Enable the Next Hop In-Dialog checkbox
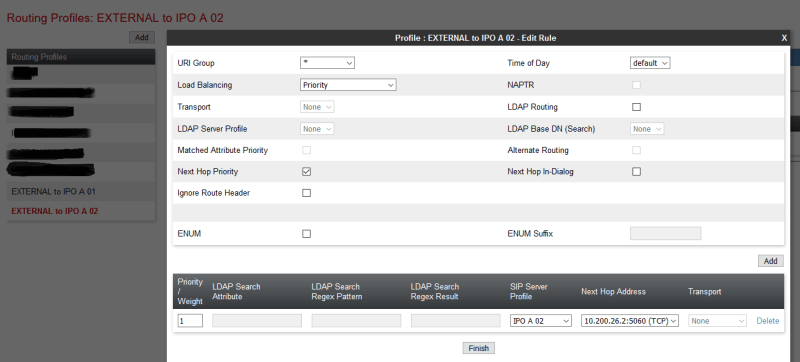 click(x=636, y=172)
